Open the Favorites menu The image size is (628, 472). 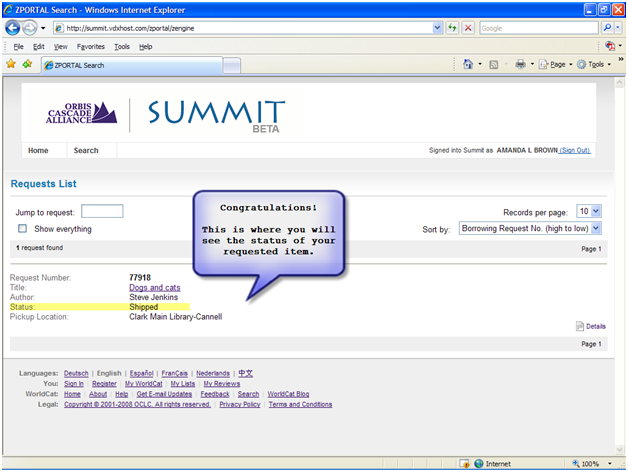coord(90,46)
